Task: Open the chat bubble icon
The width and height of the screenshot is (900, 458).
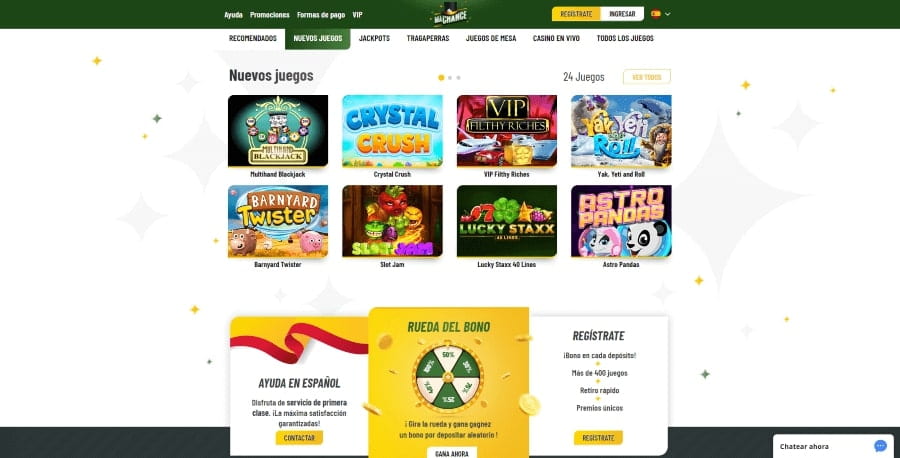Action: click(880, 446)
